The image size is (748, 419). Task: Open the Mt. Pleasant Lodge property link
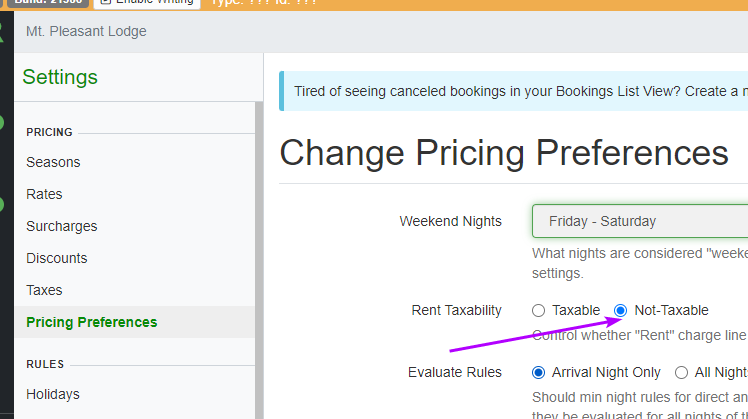86,31
